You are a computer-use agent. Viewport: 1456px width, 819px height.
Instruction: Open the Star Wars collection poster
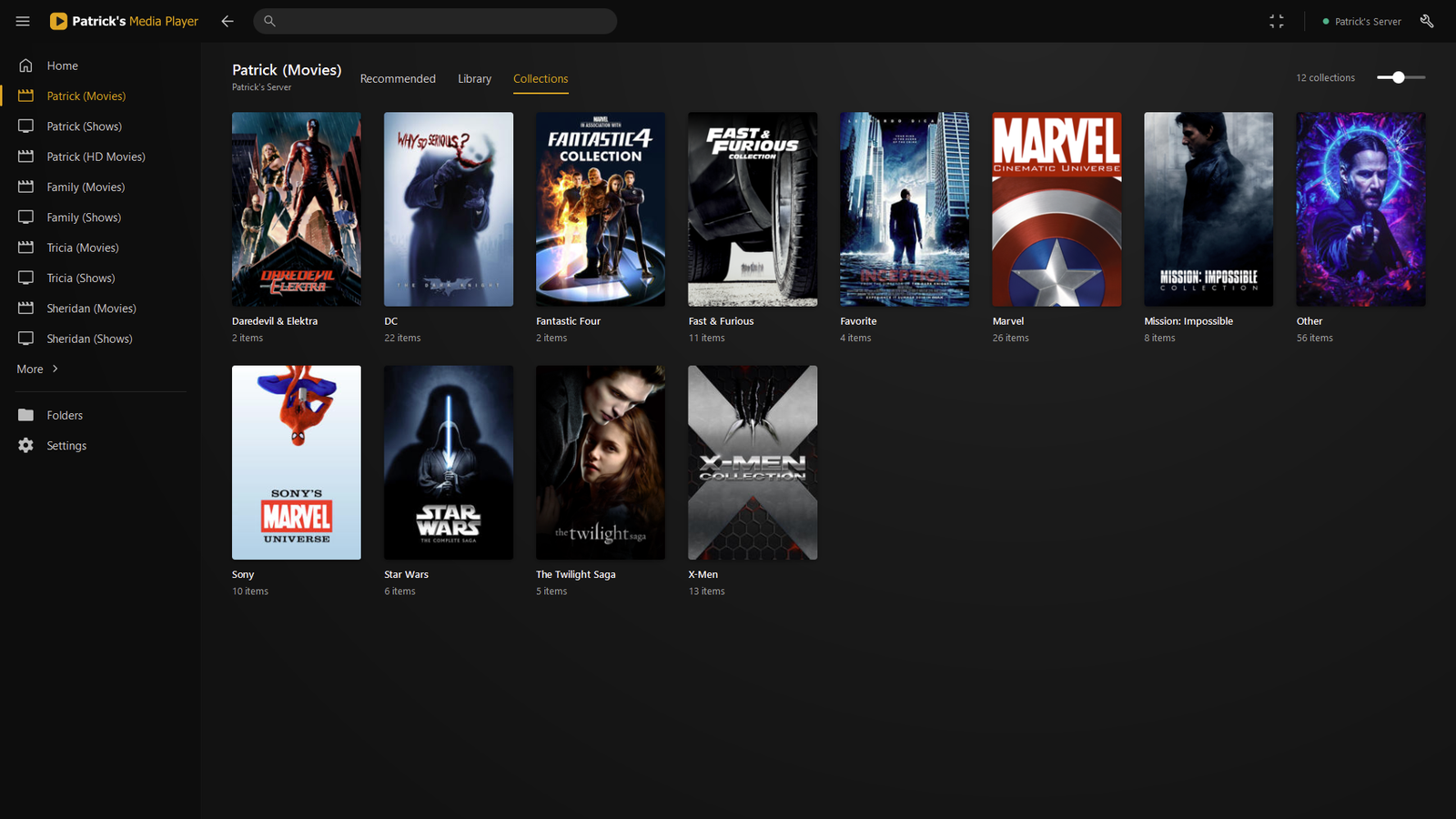(449, 462)
